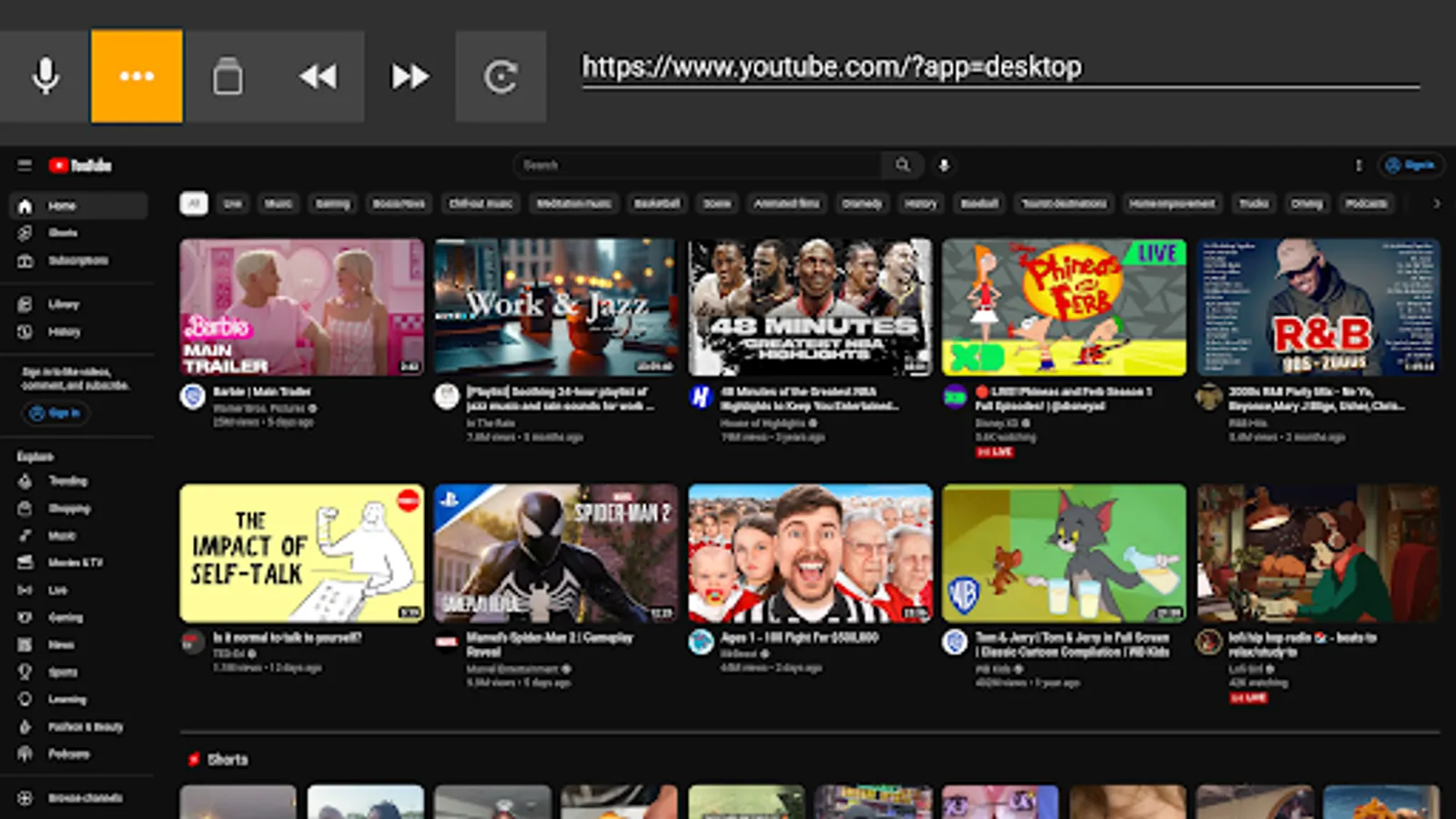Select the Gaming category chip

click(332, 204)
